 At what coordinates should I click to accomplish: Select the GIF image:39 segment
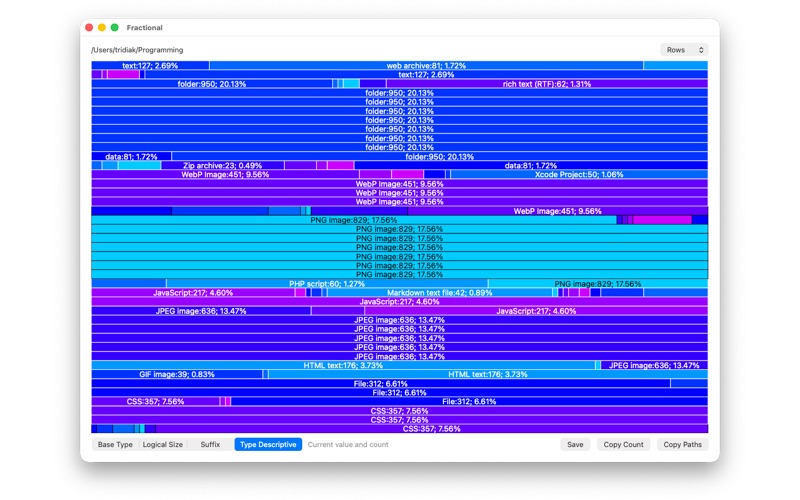click(x=177, y=374)
